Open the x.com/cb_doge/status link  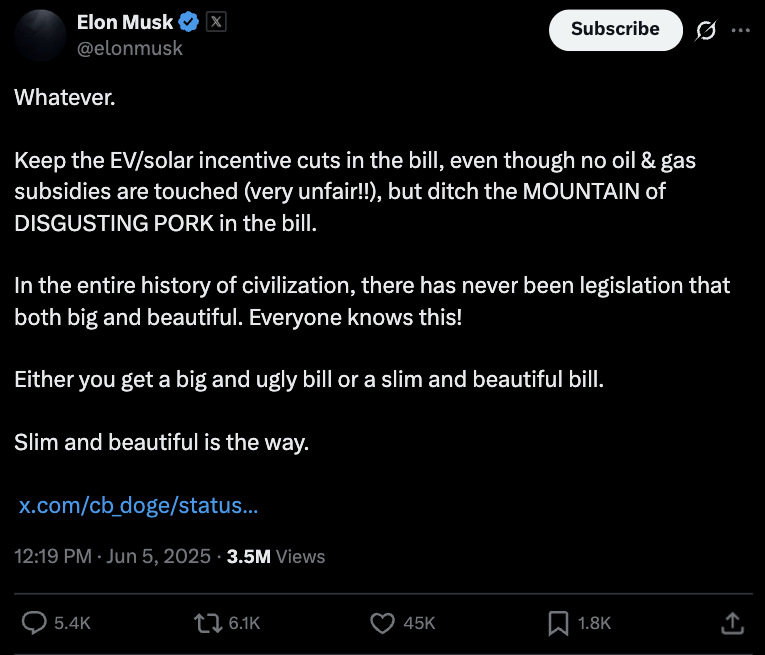[139, 505]
